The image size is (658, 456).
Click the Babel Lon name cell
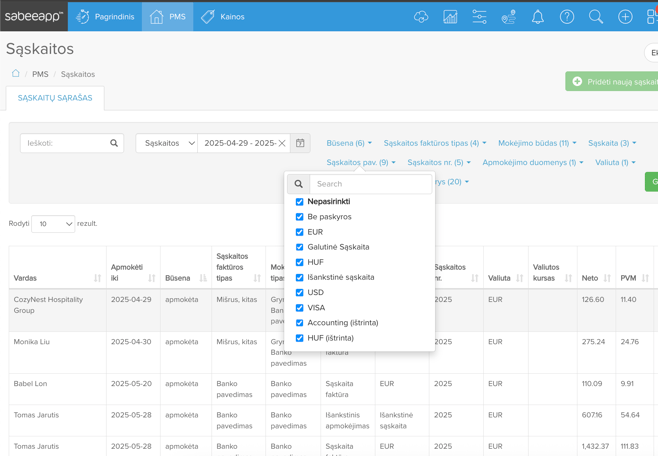30,383
